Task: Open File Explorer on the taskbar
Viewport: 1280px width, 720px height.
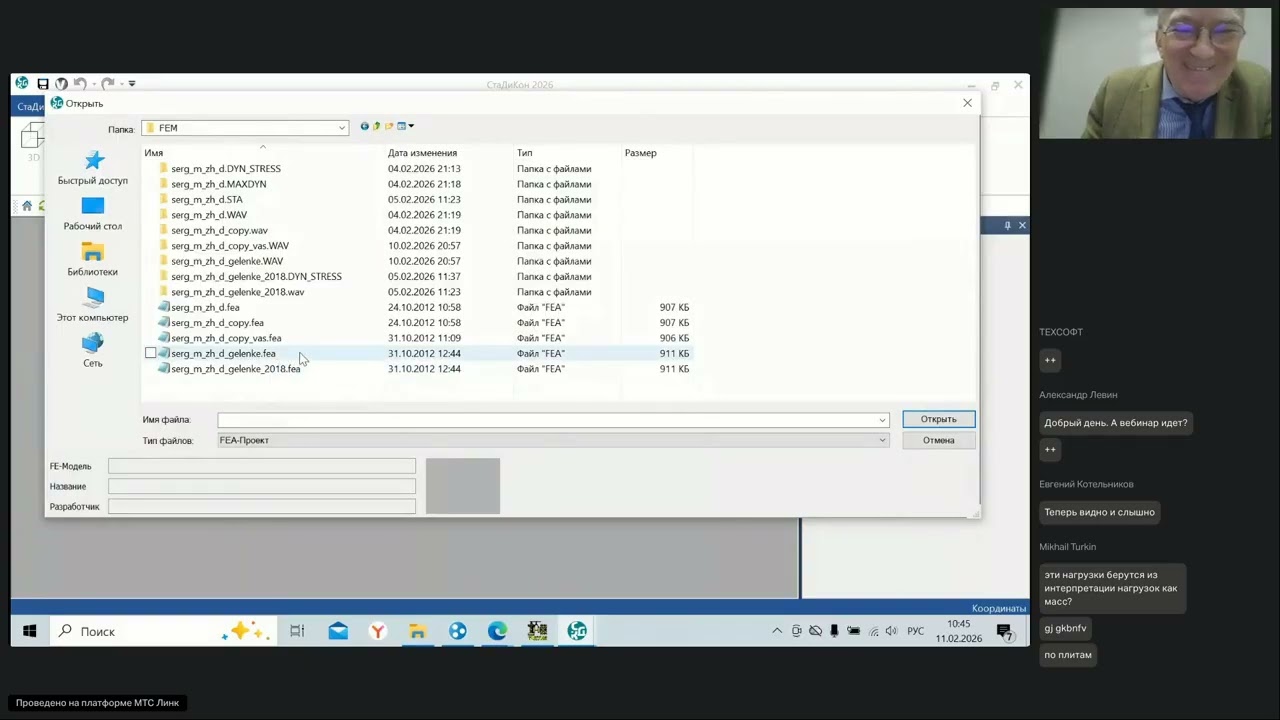Action: coord(418,632)
